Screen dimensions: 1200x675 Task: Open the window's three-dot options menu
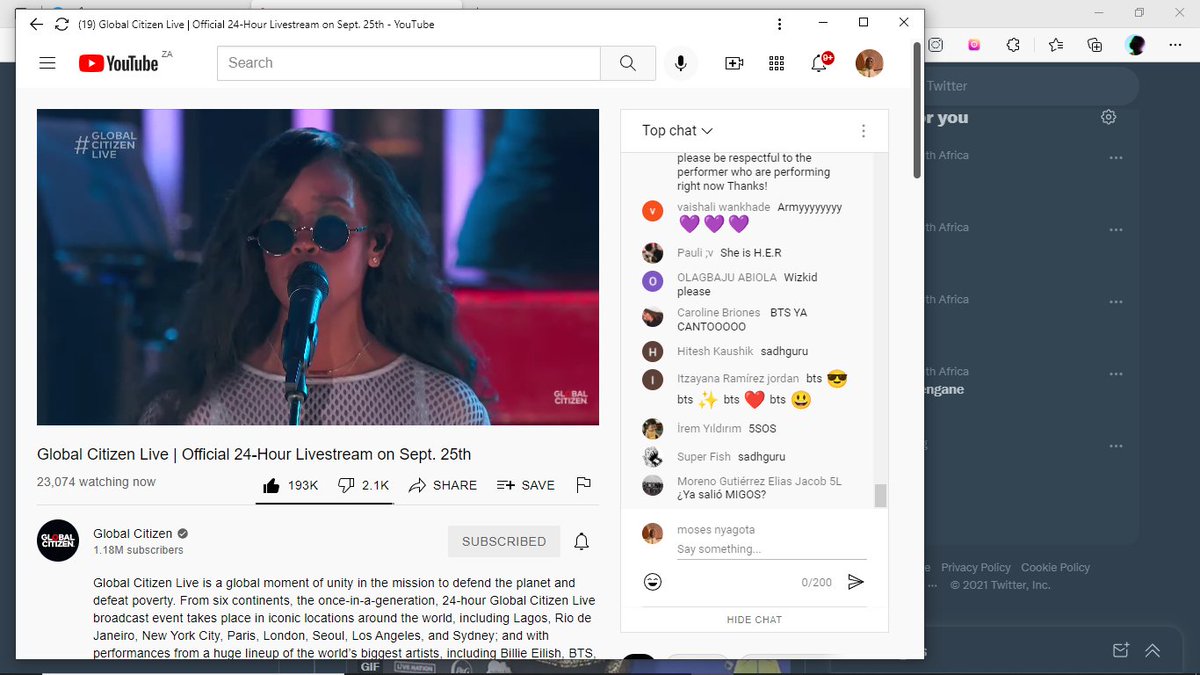coord(780,24)
